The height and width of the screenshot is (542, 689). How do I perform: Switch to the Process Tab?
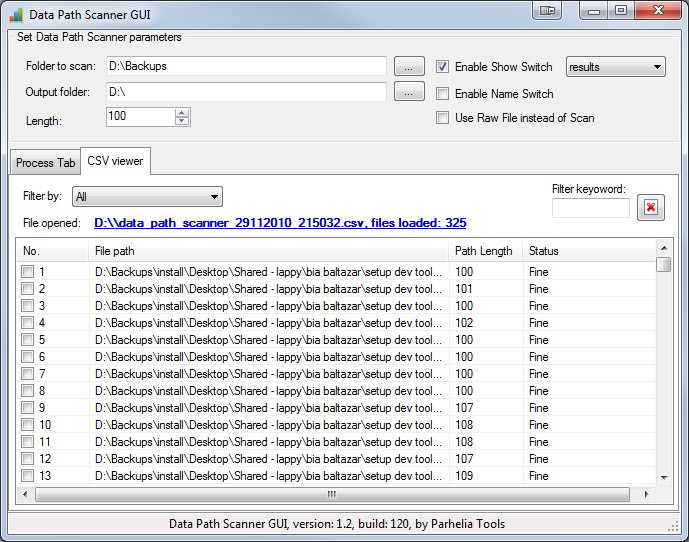click(x=45, y=163)
